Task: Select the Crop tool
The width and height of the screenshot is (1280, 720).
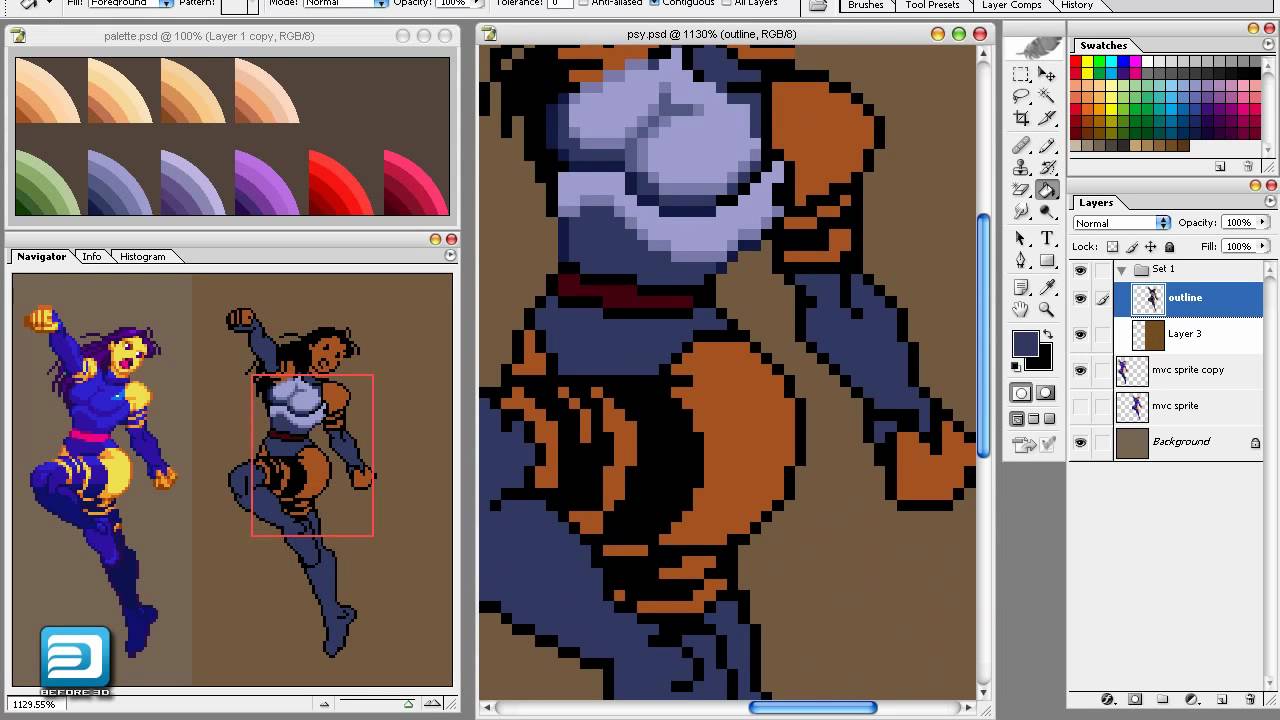Action: pyautogui.click(x=1021, y=118)
